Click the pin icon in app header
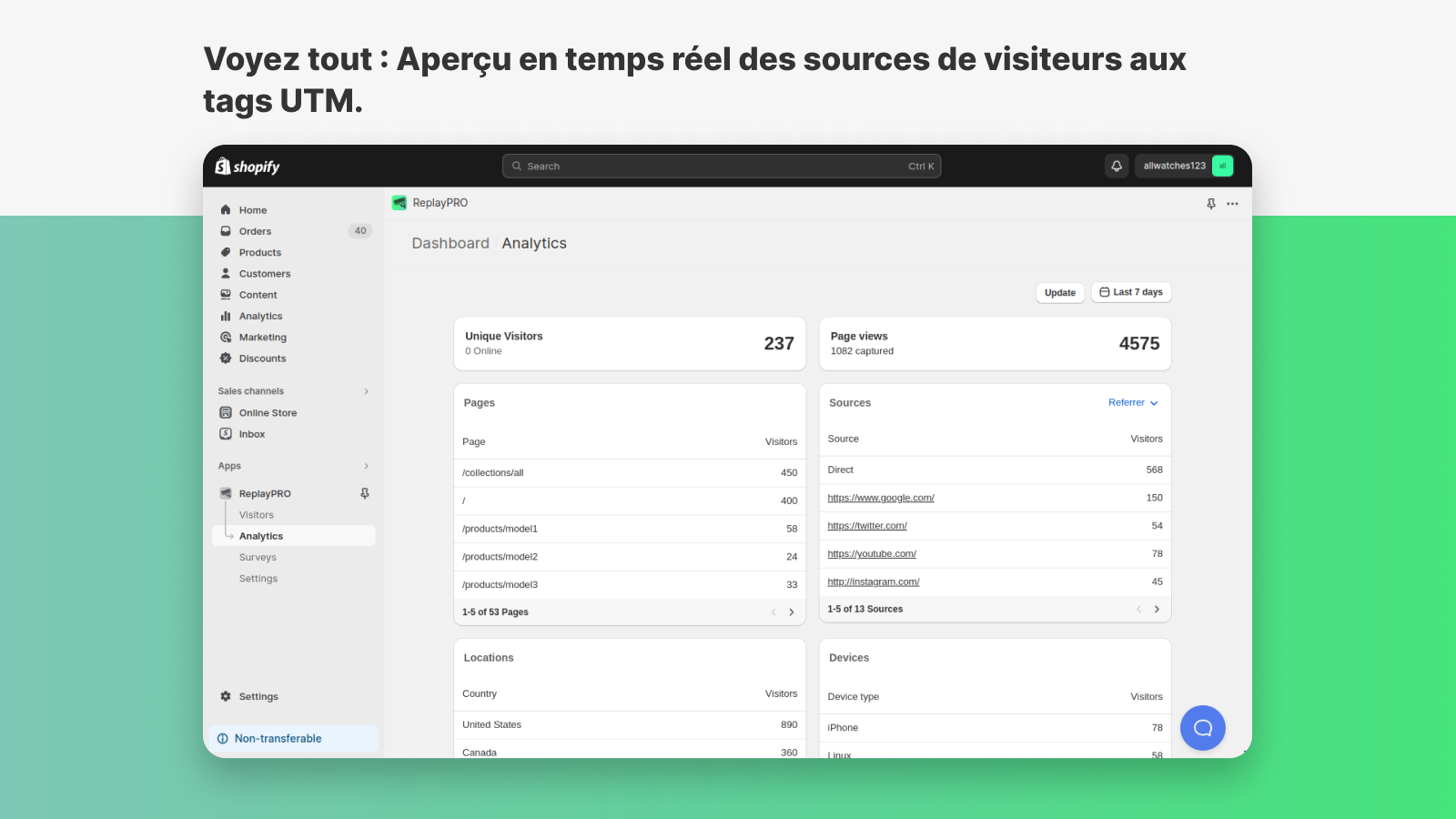The height and width of the screenshot is (819, 1456). click(1211, 204)
